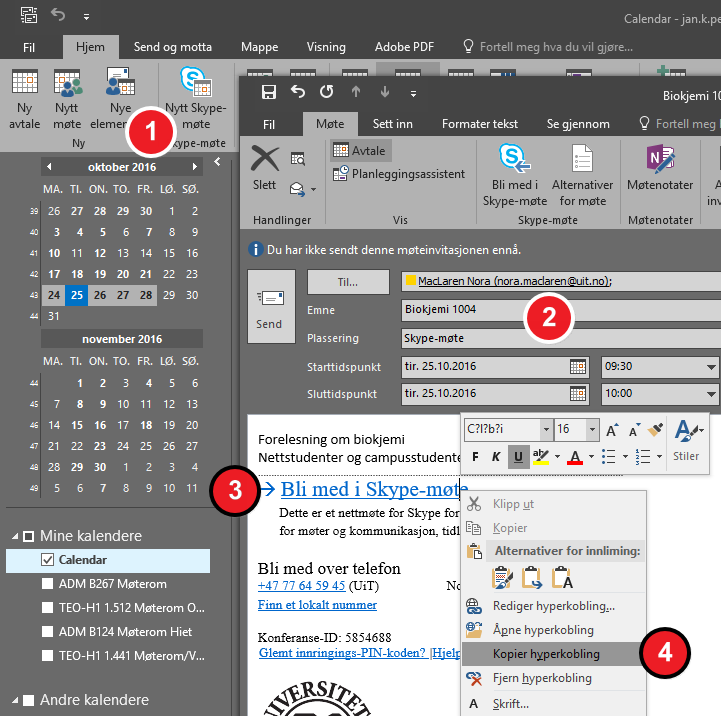721x716 pixels.
Task: Enable ADM B267 Møterom calendar
Action: click(47, 584)
